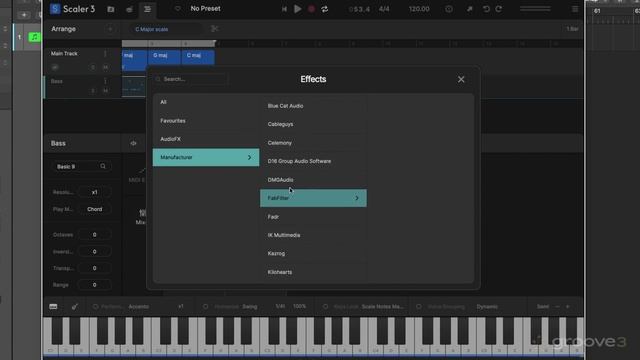Choose Kilohearts manufacturer
Screen dimensions: 640x360
pos(313,272)
